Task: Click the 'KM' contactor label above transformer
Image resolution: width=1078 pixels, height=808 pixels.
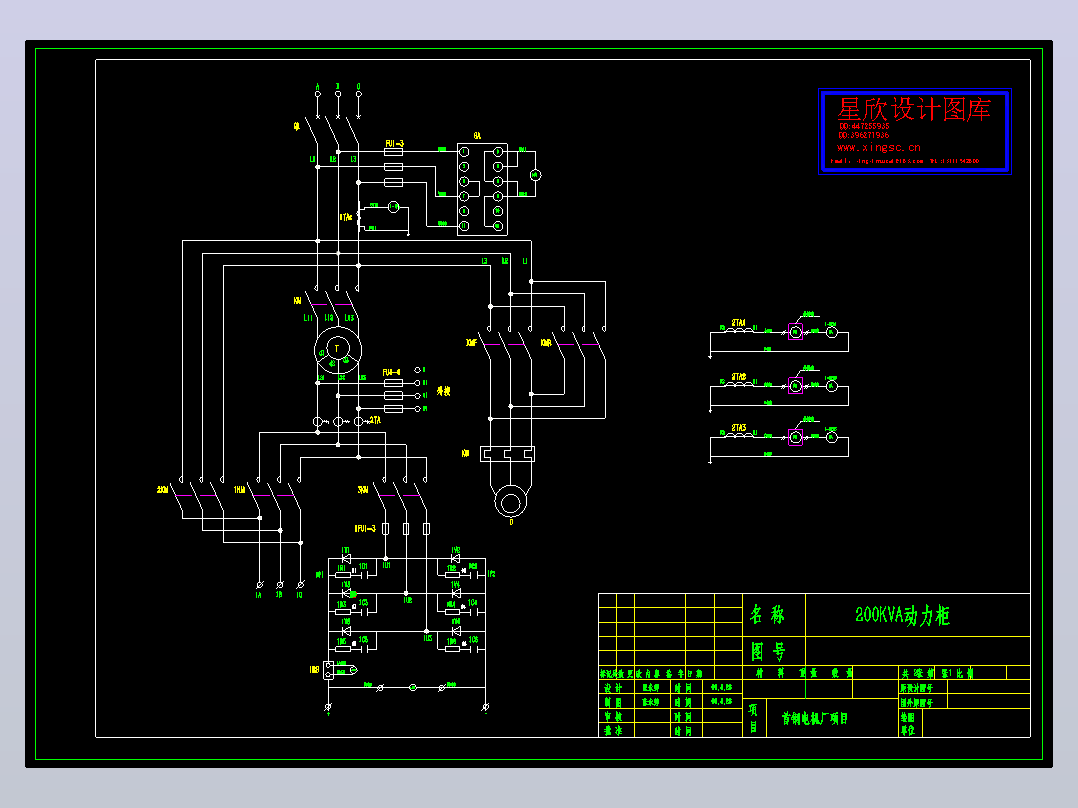Action: pyautogui.click(x=297, y=301)
